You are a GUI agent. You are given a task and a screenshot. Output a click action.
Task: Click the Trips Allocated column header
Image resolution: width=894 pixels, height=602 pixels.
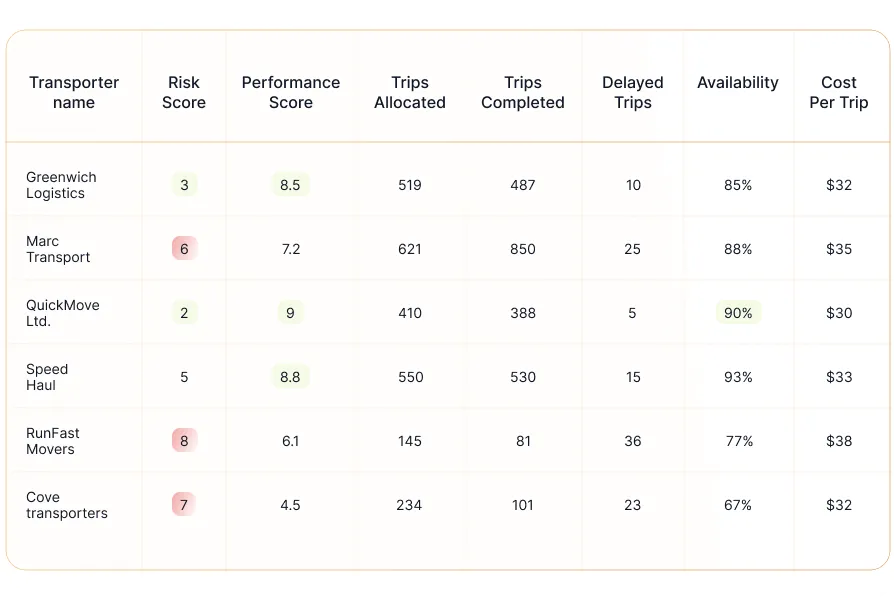(x=410, y=92)
